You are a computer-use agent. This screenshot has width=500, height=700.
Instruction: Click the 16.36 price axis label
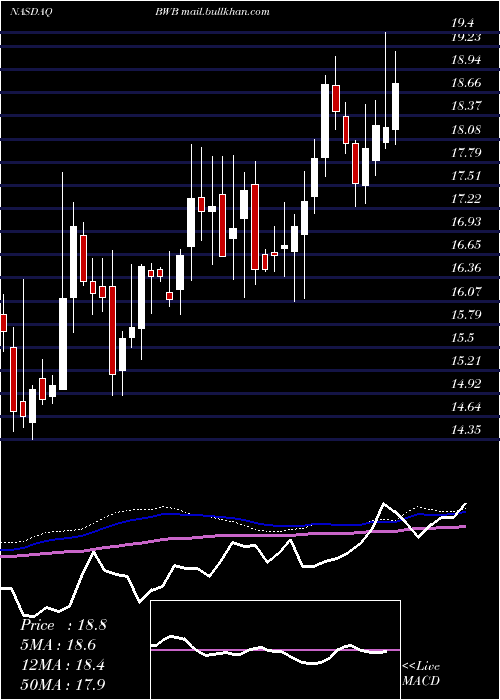click(466, 268)
